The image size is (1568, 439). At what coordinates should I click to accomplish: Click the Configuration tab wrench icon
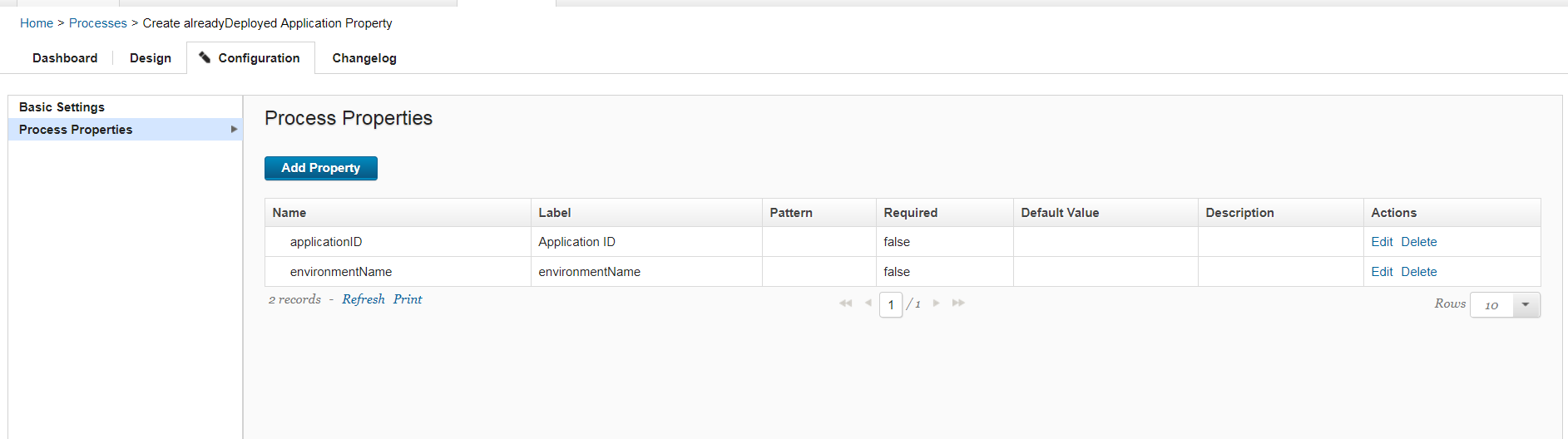(205, 57)
